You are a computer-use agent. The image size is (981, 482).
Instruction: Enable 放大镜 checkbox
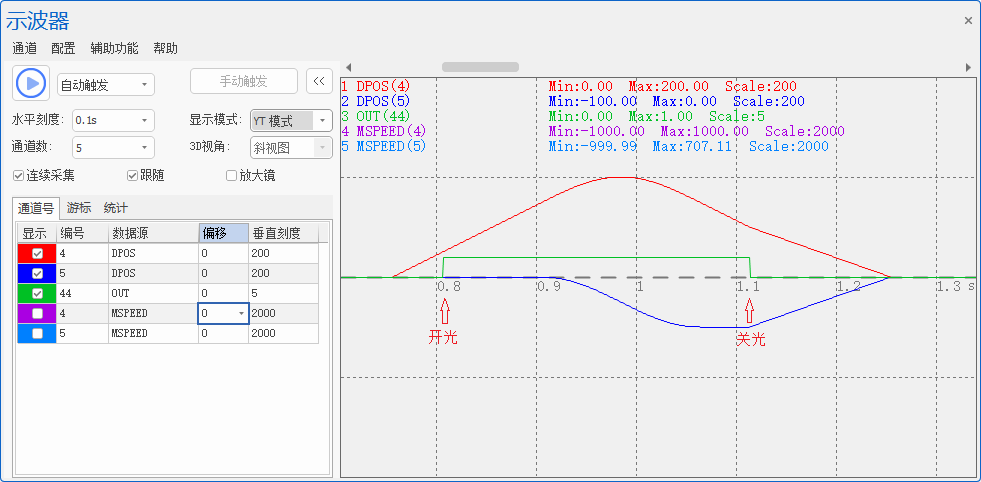(x=231, y=176)
